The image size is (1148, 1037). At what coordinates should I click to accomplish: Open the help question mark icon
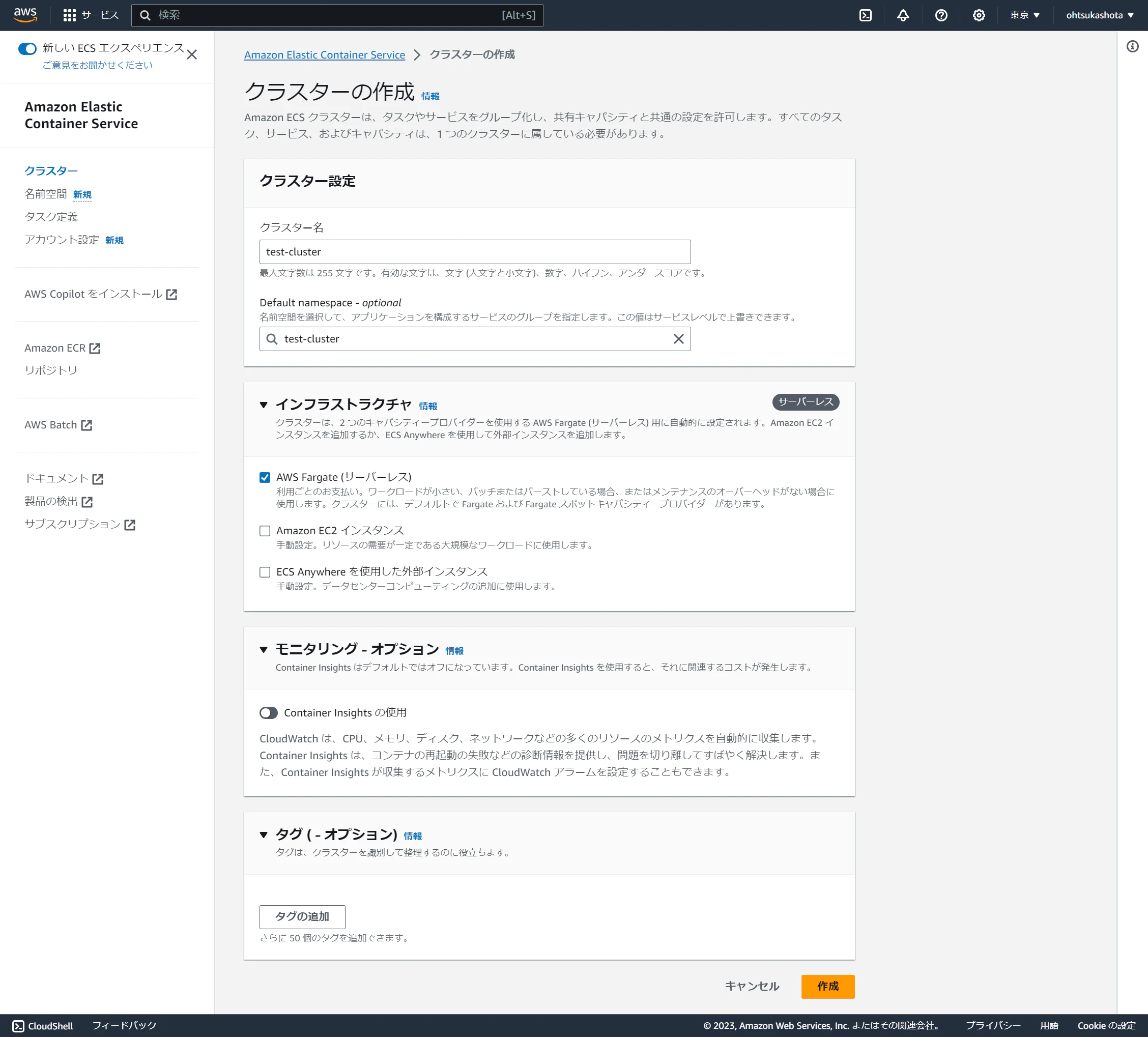941,15
